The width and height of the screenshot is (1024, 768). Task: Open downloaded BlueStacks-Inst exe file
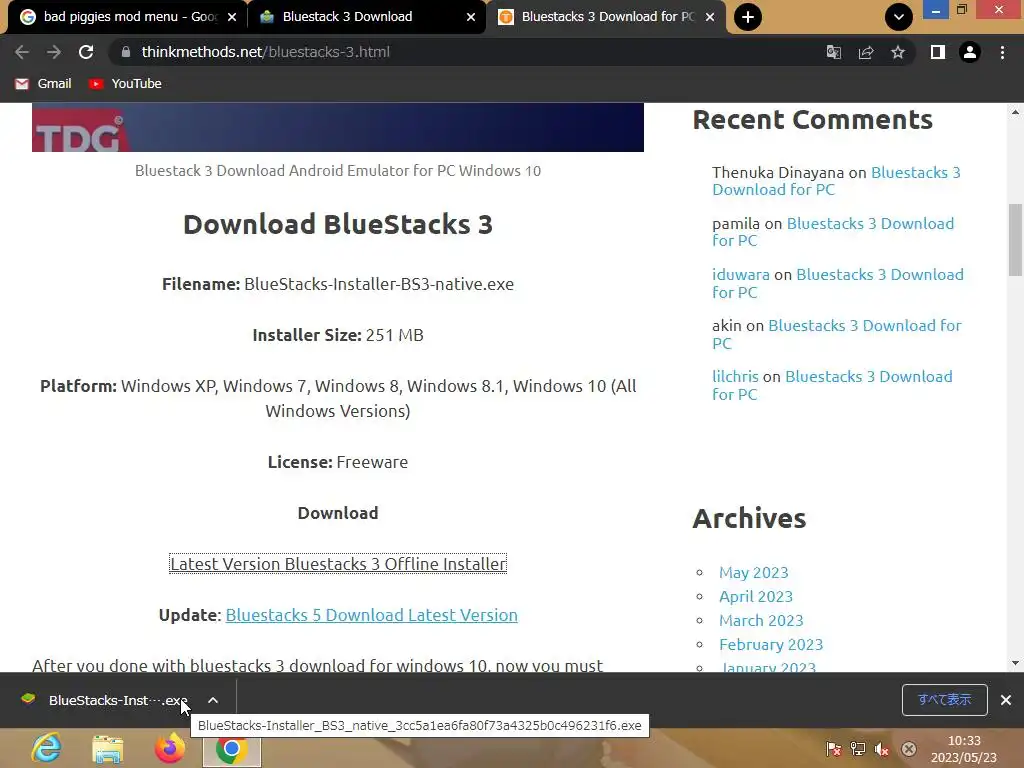tap(104, 700)
